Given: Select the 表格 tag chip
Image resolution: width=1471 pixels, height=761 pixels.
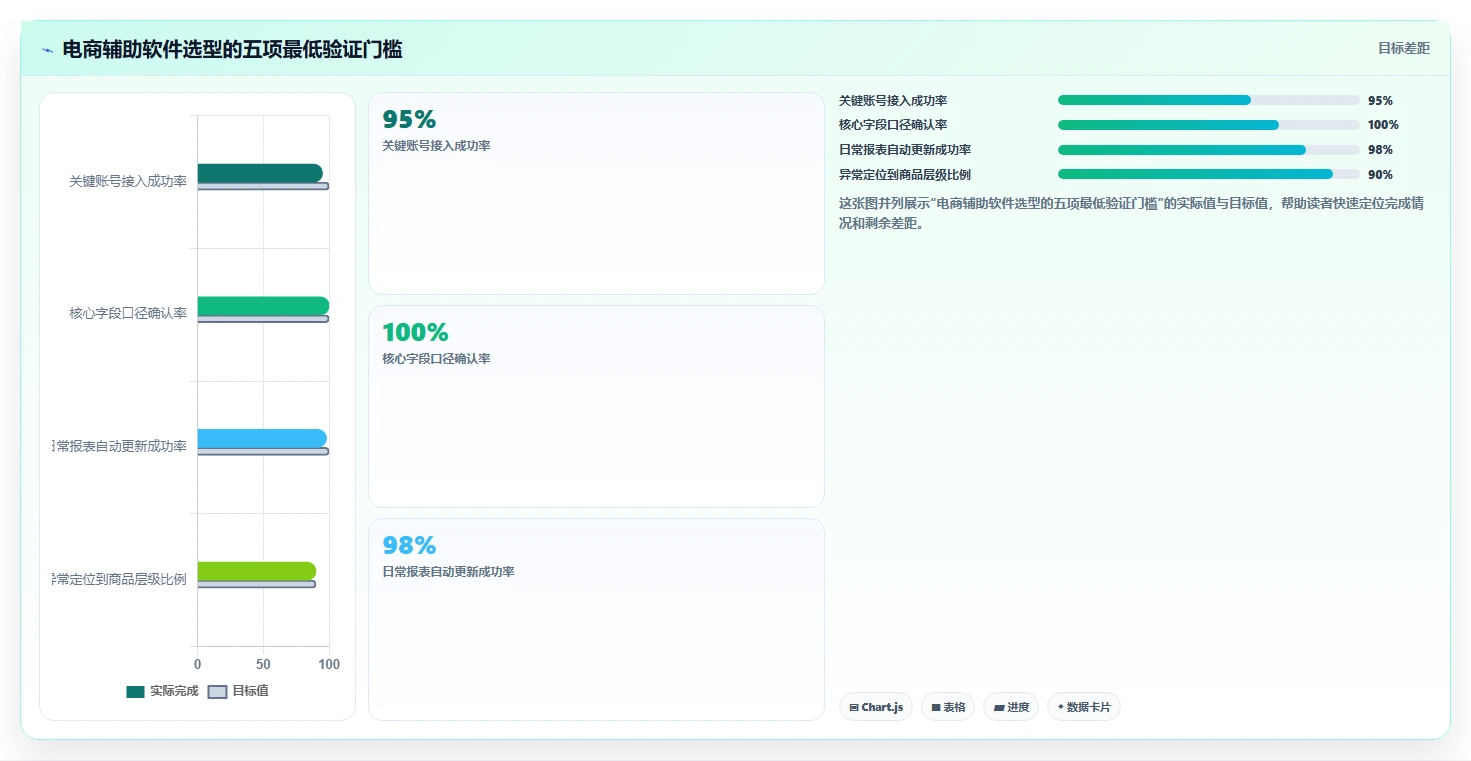Looking at the screenshot, I should (948, 707).
